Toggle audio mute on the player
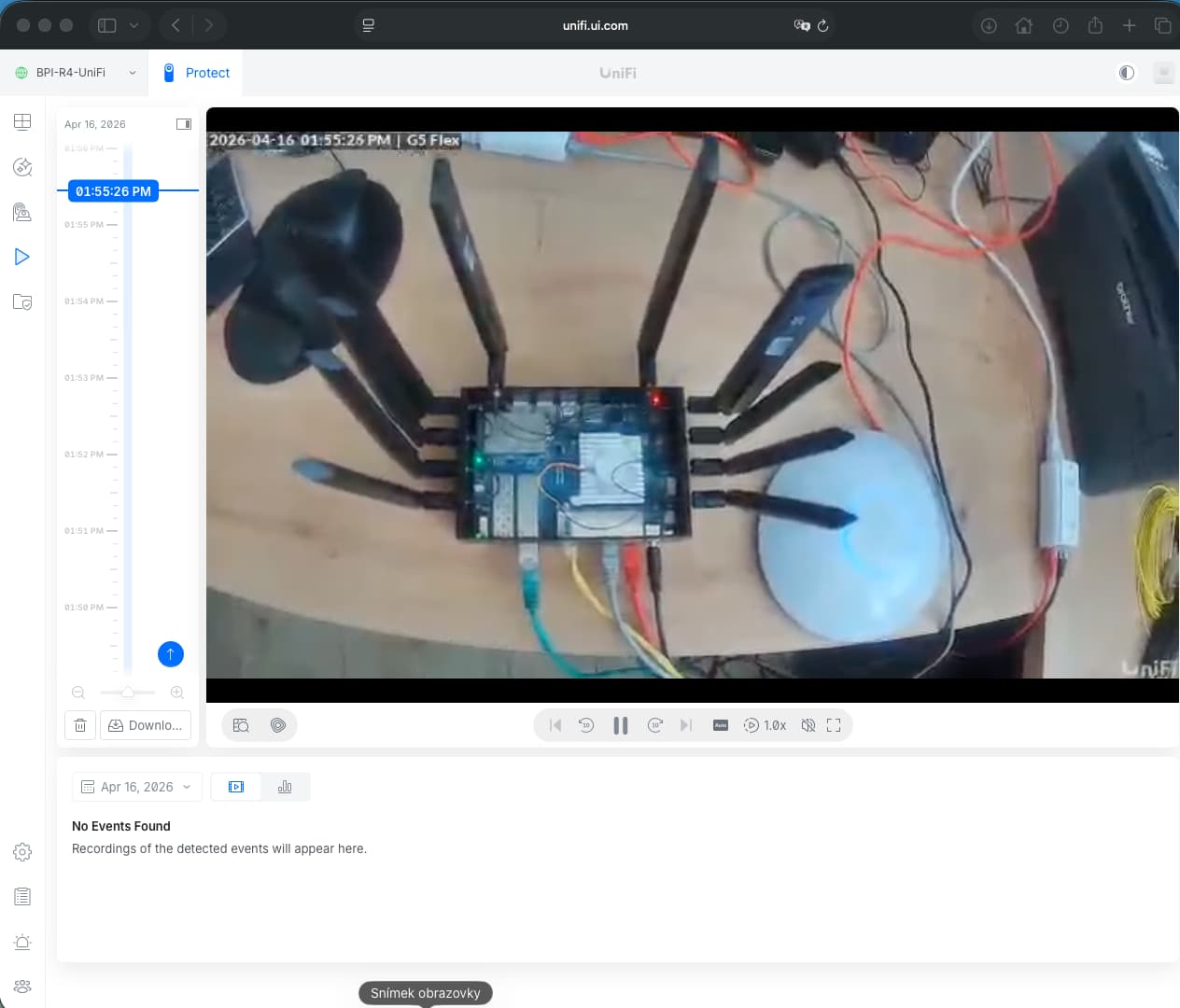The image size is (1180, 1008). click(808, 725)
